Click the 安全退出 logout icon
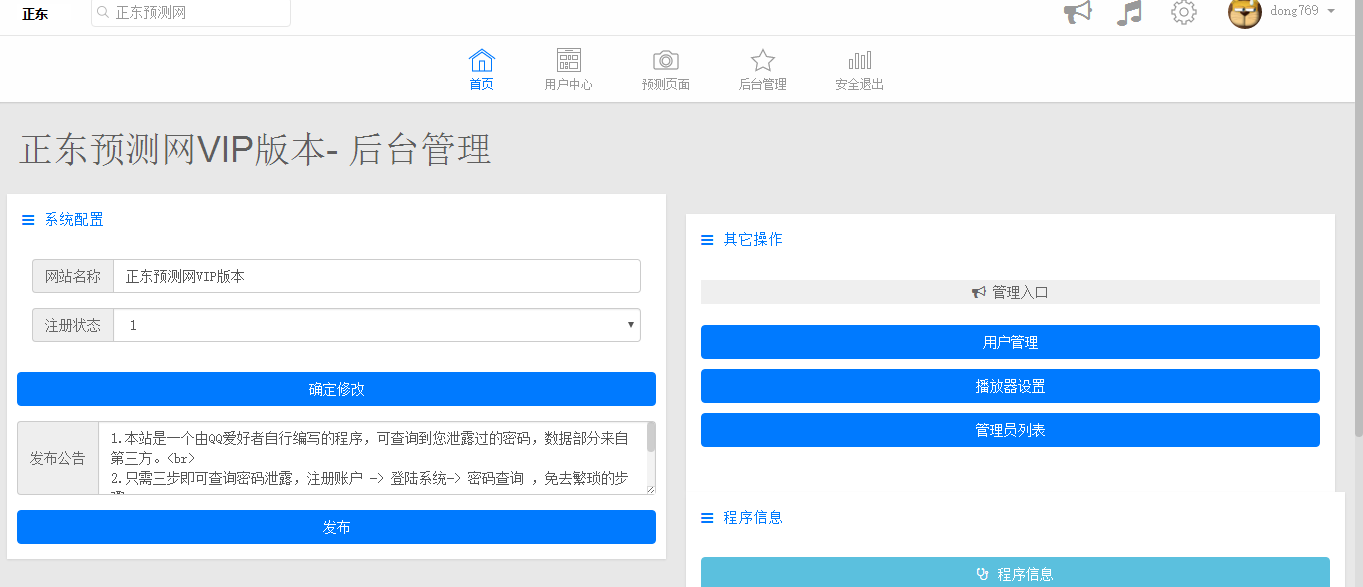 click(x=859, y=60)
